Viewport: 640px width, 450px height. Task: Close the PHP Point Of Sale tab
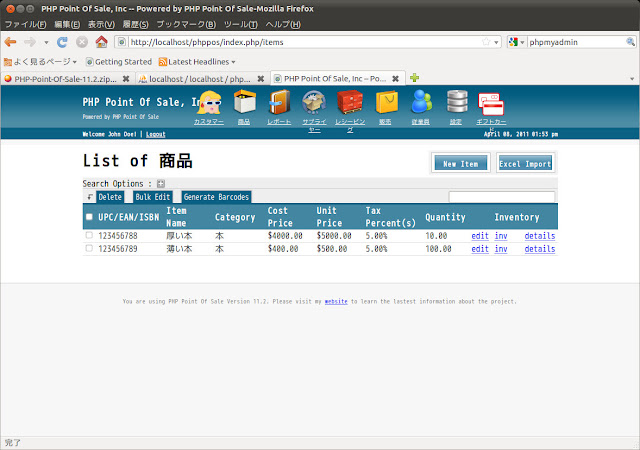(x=396, y=78)
